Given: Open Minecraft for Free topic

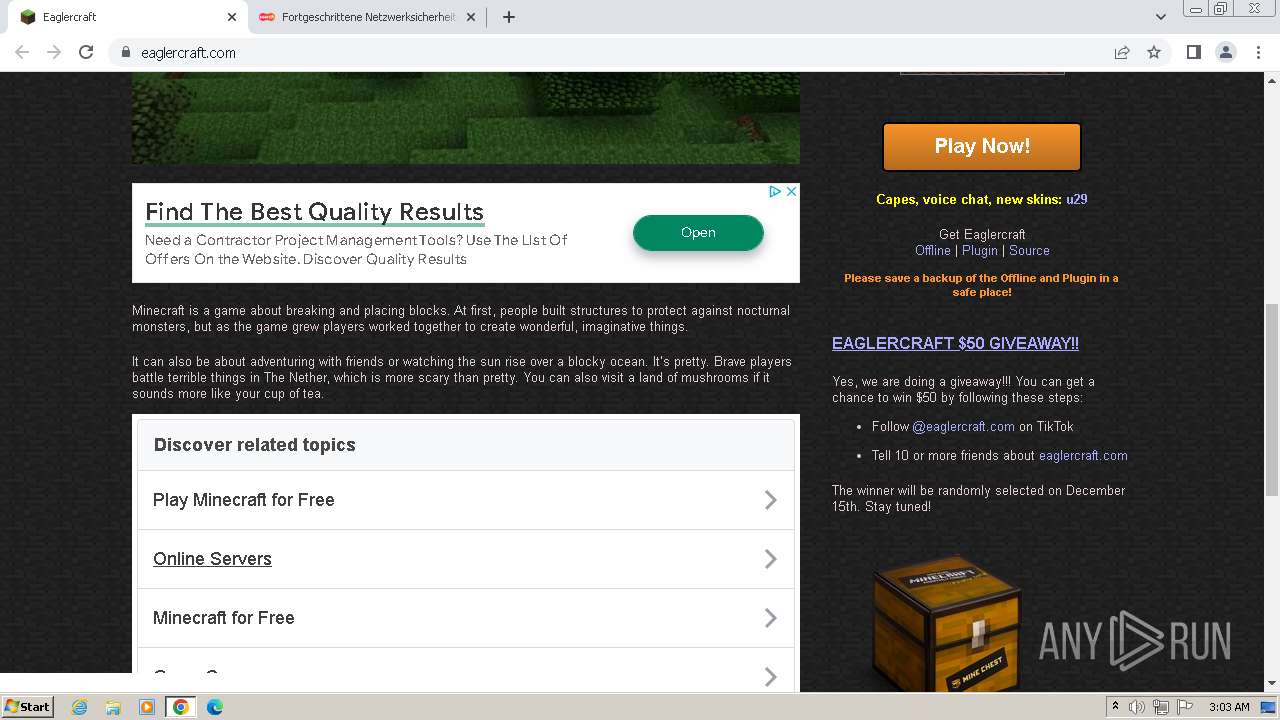Looking at the screenshot, I should [224, 618].
